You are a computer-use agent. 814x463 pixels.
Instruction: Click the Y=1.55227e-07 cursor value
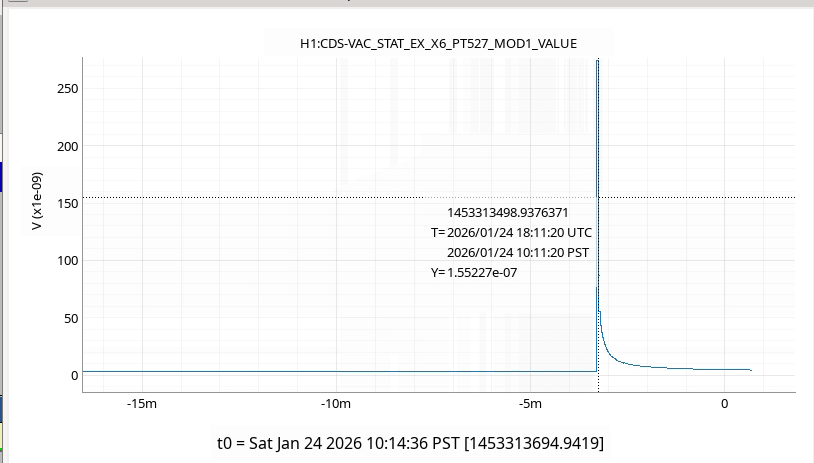pos(474,272)
